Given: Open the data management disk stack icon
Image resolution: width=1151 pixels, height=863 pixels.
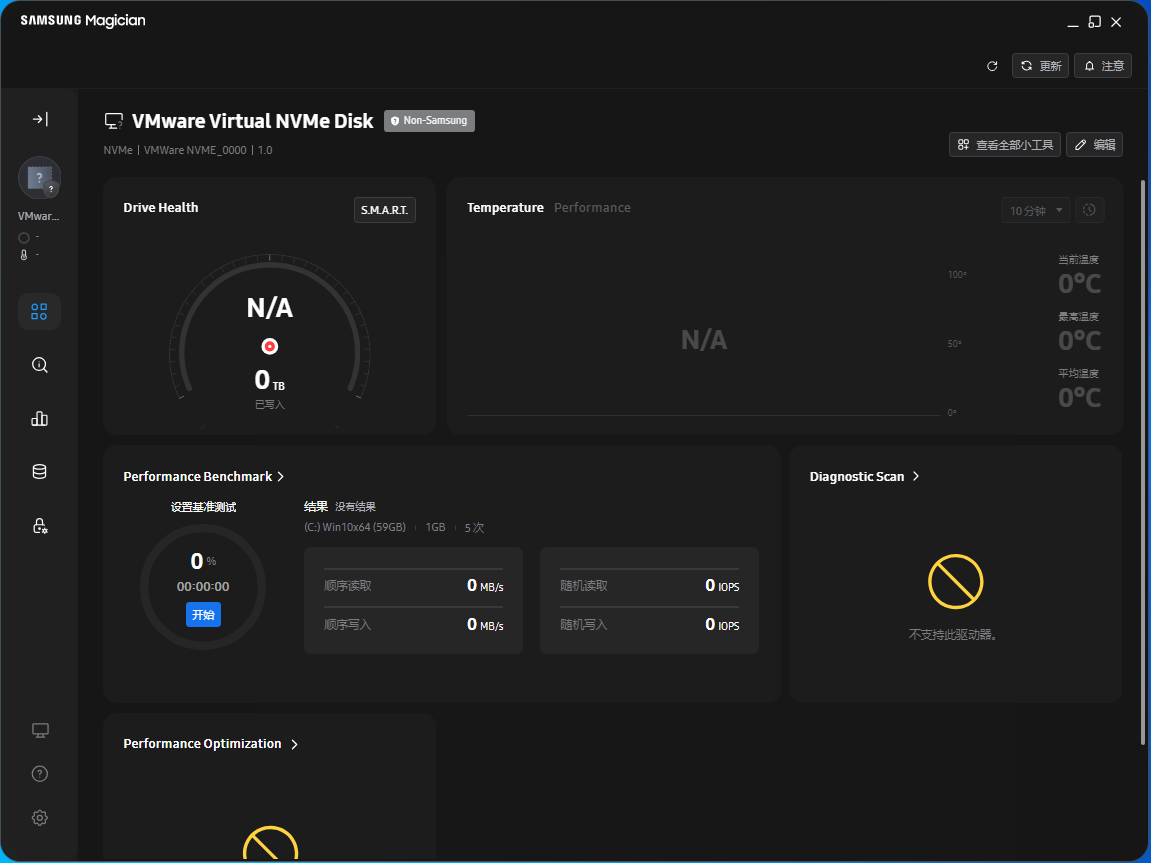Looking at the screenshot, I should [39, 472].
